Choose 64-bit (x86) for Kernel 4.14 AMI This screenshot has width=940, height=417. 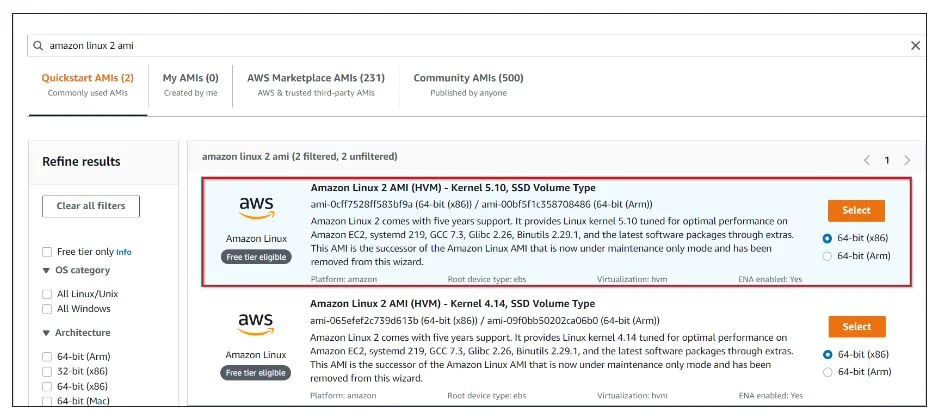pos(828,355)
